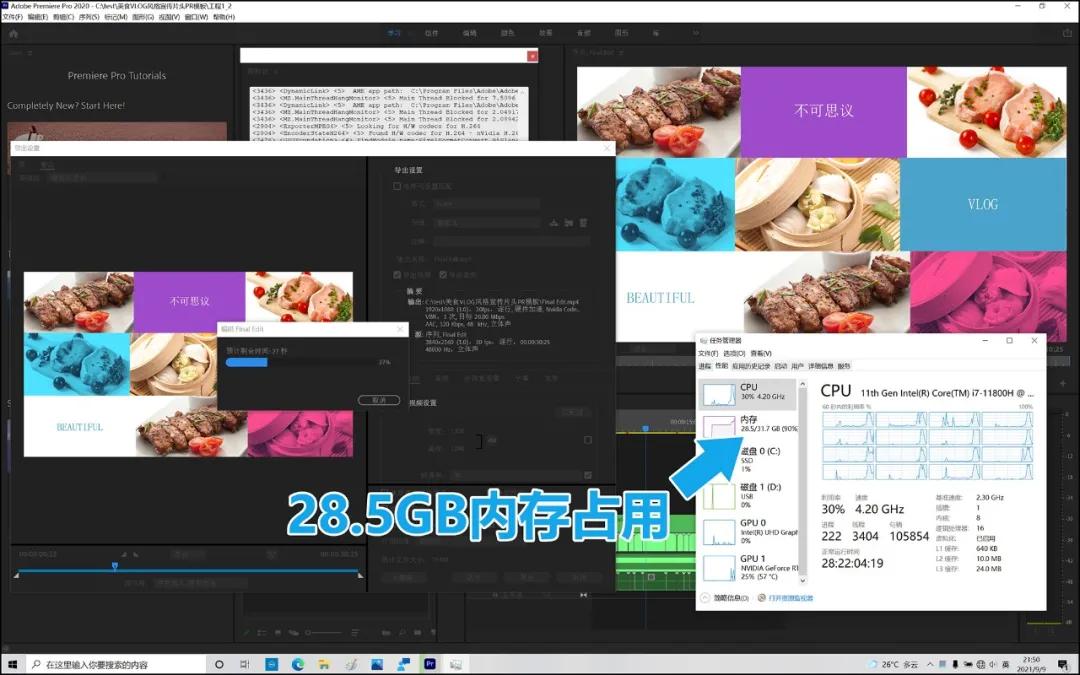Click the save preset icon in export settings

554,222
